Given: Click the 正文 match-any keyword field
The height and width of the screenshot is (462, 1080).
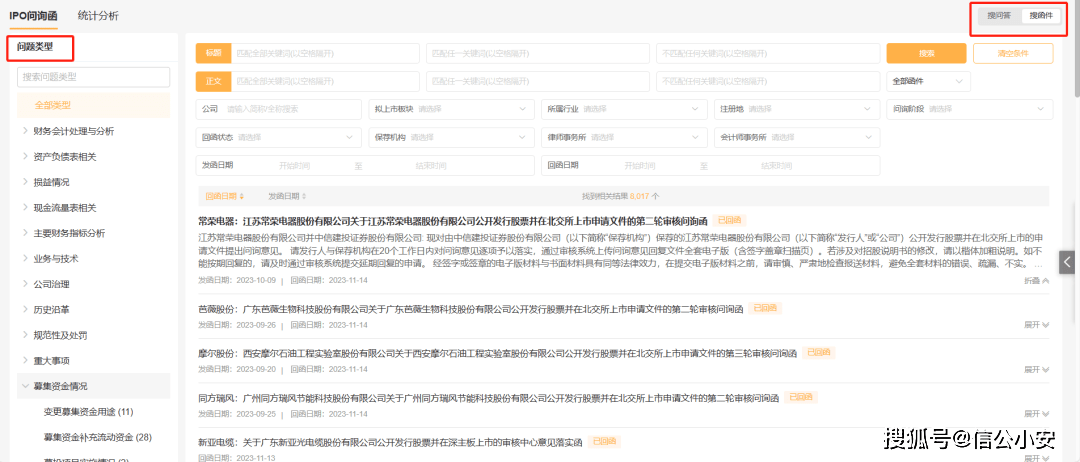Looking at the screenshot, I should pos(538,81).
